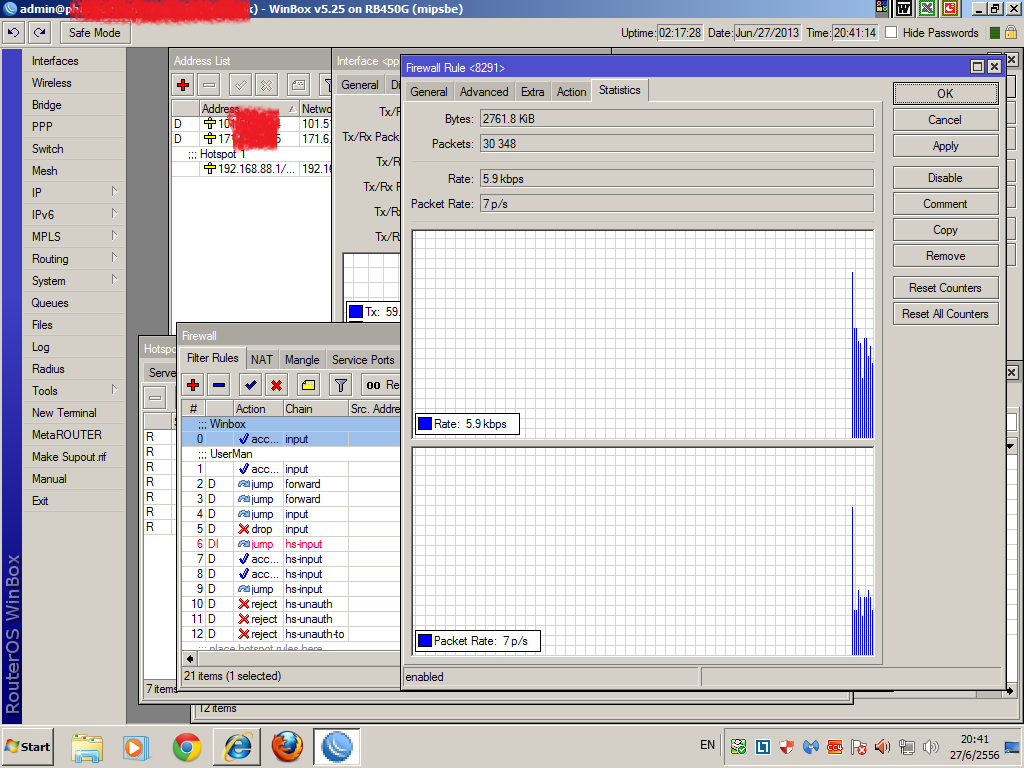Viewport: 1024px width, 768px height.
Task: Click minus icon in Hotspot window toolbar
Action: (155, 397)
